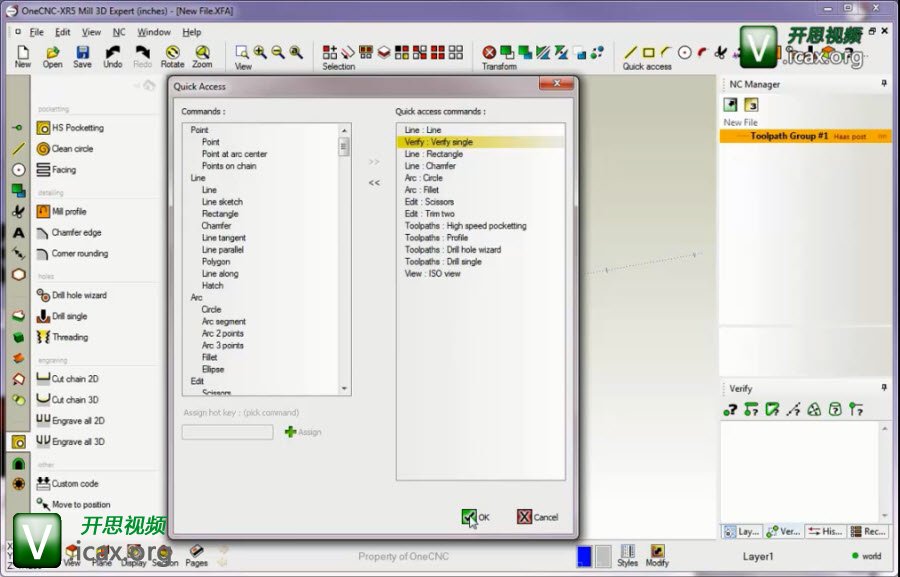Click the Scissors icon in Quick access toolbar
This screenshot has width=900, height=577.
(x=720, y=52)
